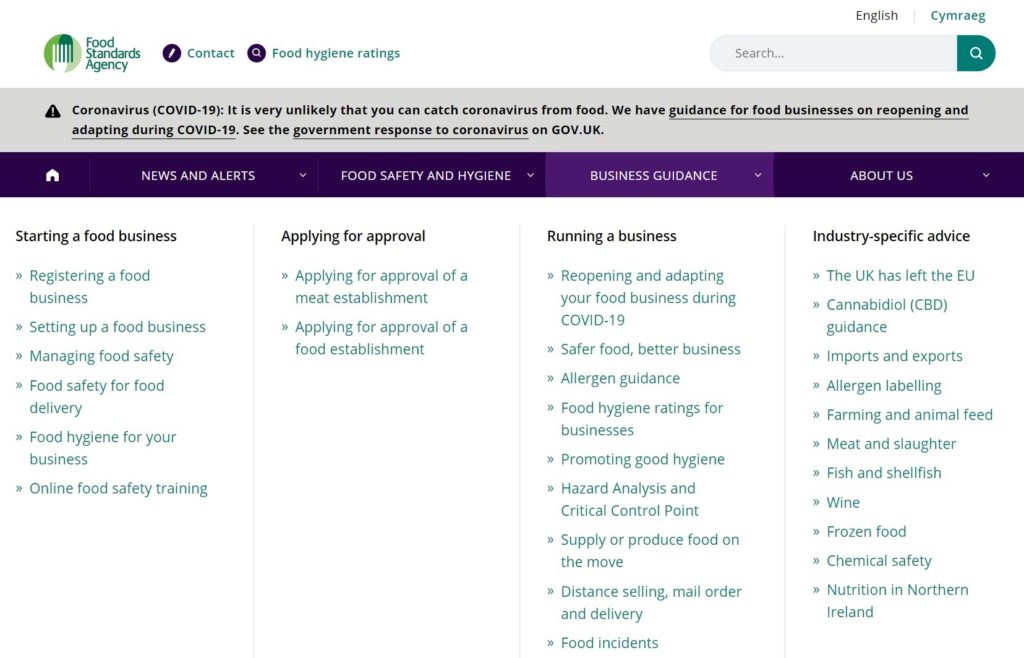Open the News and Alerts menu
Image resolution: width=1024 pixels, height=658 pixels.
click(198, 175)
